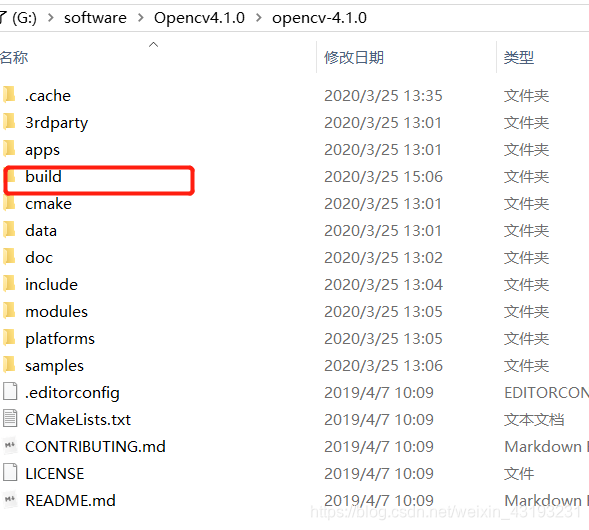This screenshot has height=530, width=589.
Task: Click the 文件夹 type of build
Action: tap(526, 177)
